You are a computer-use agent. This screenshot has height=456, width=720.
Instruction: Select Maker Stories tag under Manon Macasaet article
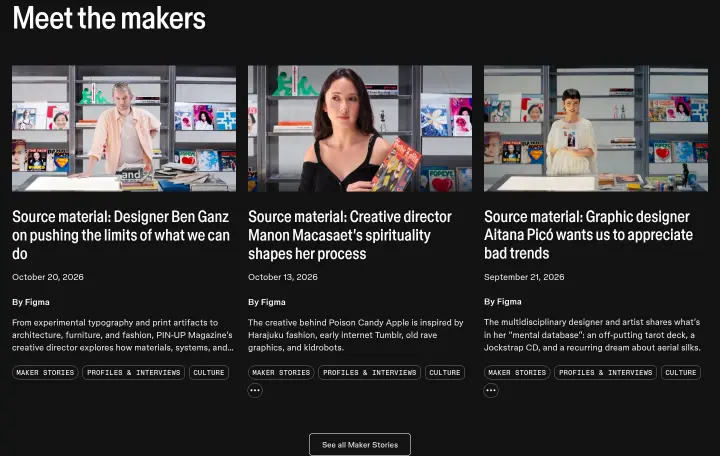click(x=281, y=372)
